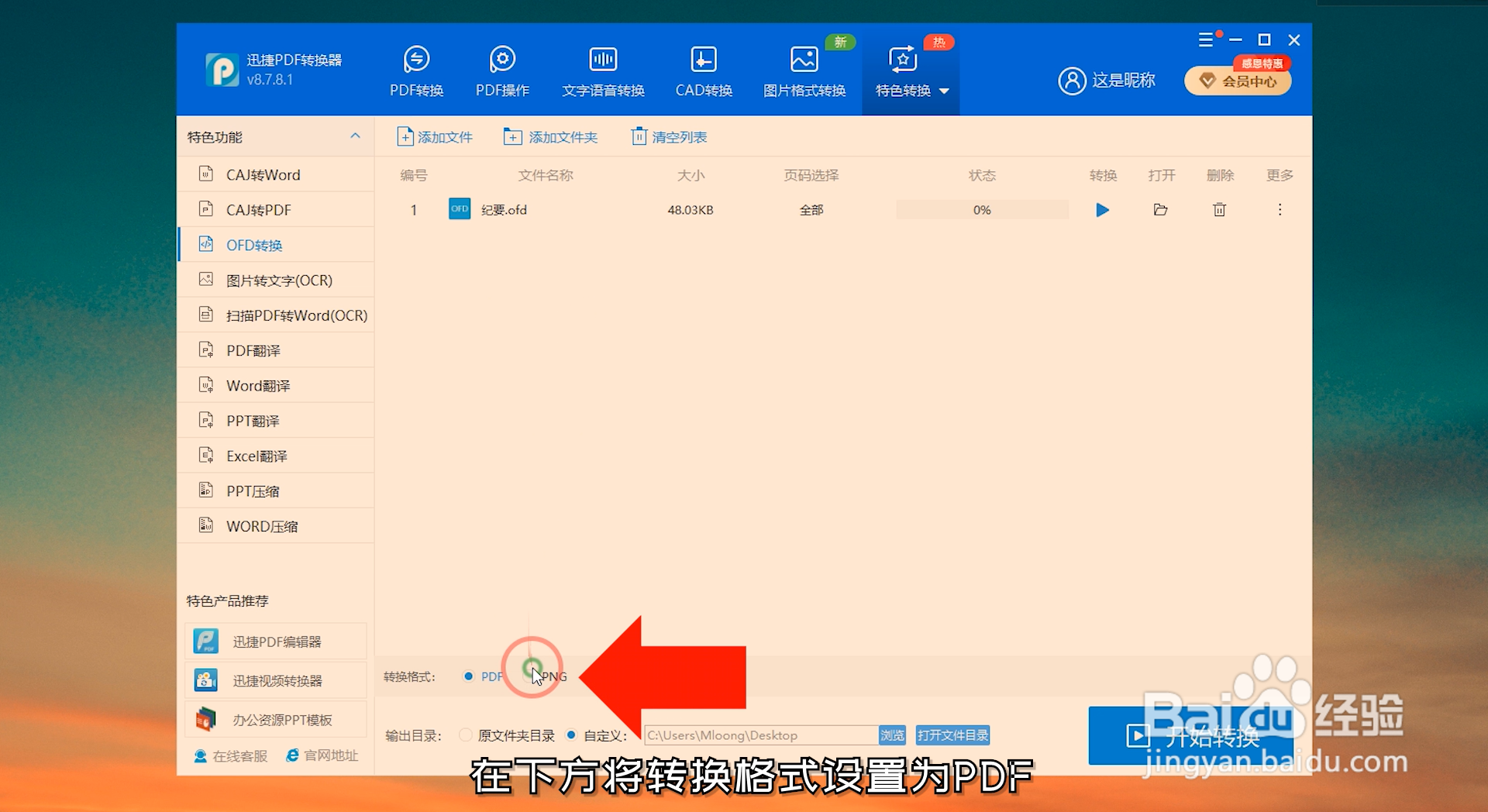Image resolution: width=1488 pixels, height=812 pixels.
Task: Select 图片转文字(OCR) in sidebar
Action: (x=276, y=280)
